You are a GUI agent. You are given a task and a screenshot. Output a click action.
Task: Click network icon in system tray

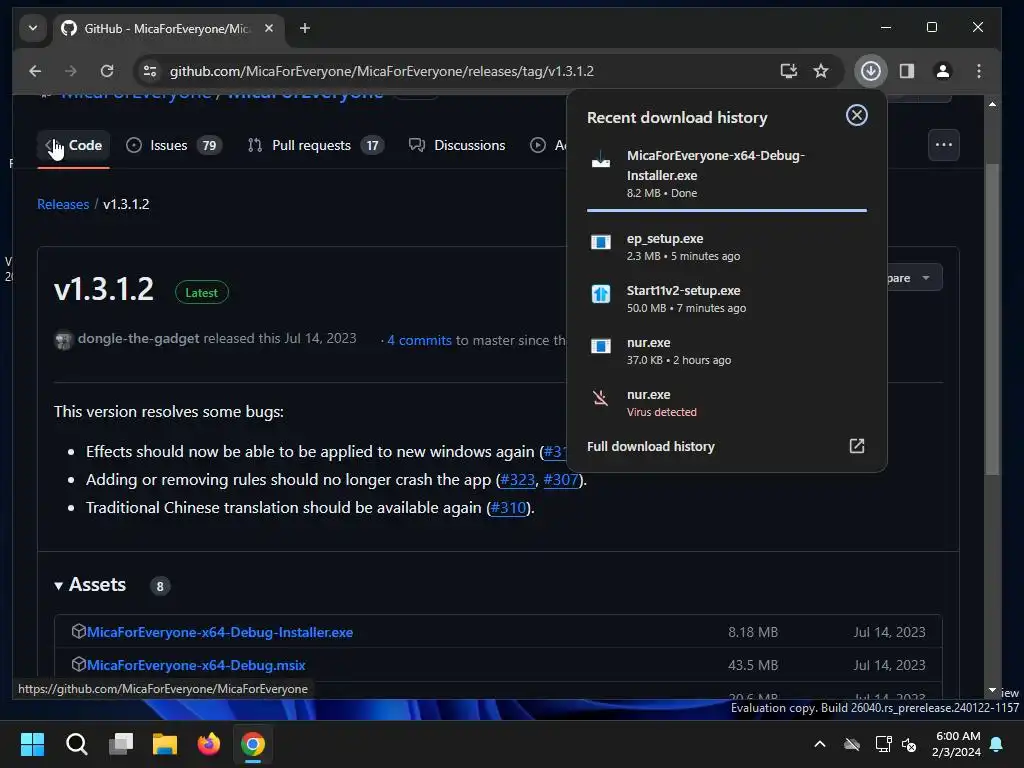coord(882,744)
